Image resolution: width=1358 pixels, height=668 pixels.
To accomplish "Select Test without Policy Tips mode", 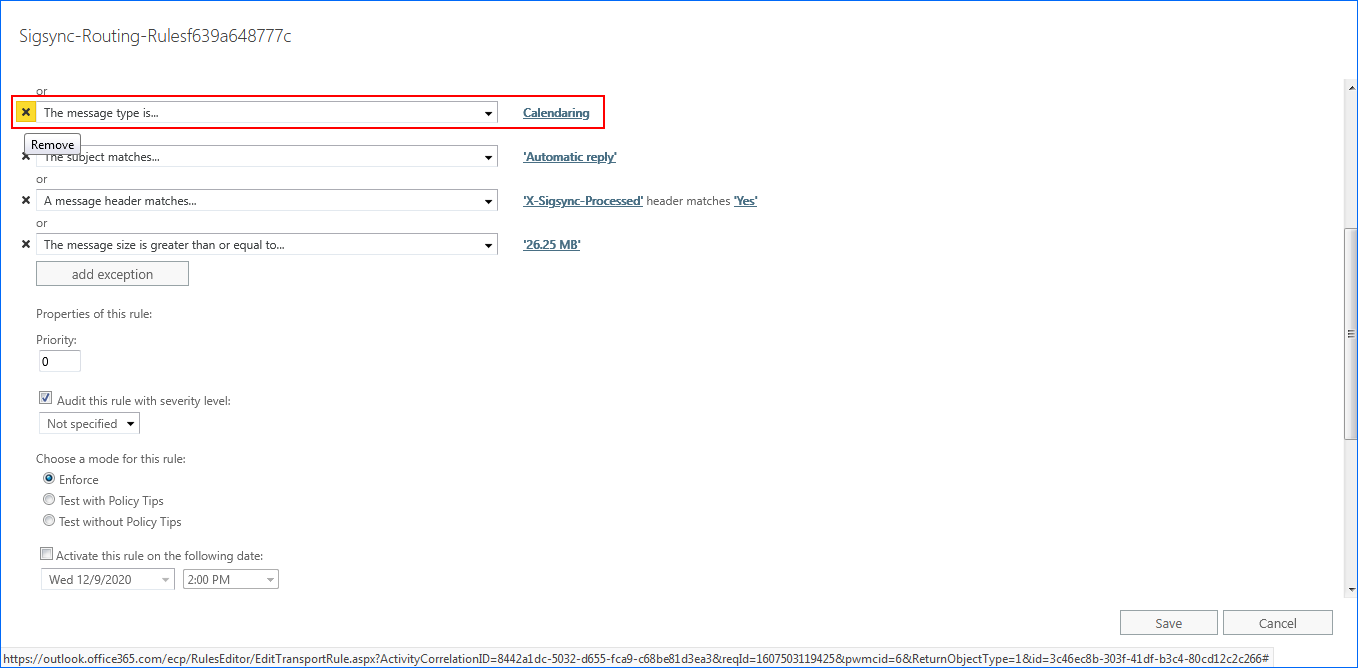I will tap(49, 521).
